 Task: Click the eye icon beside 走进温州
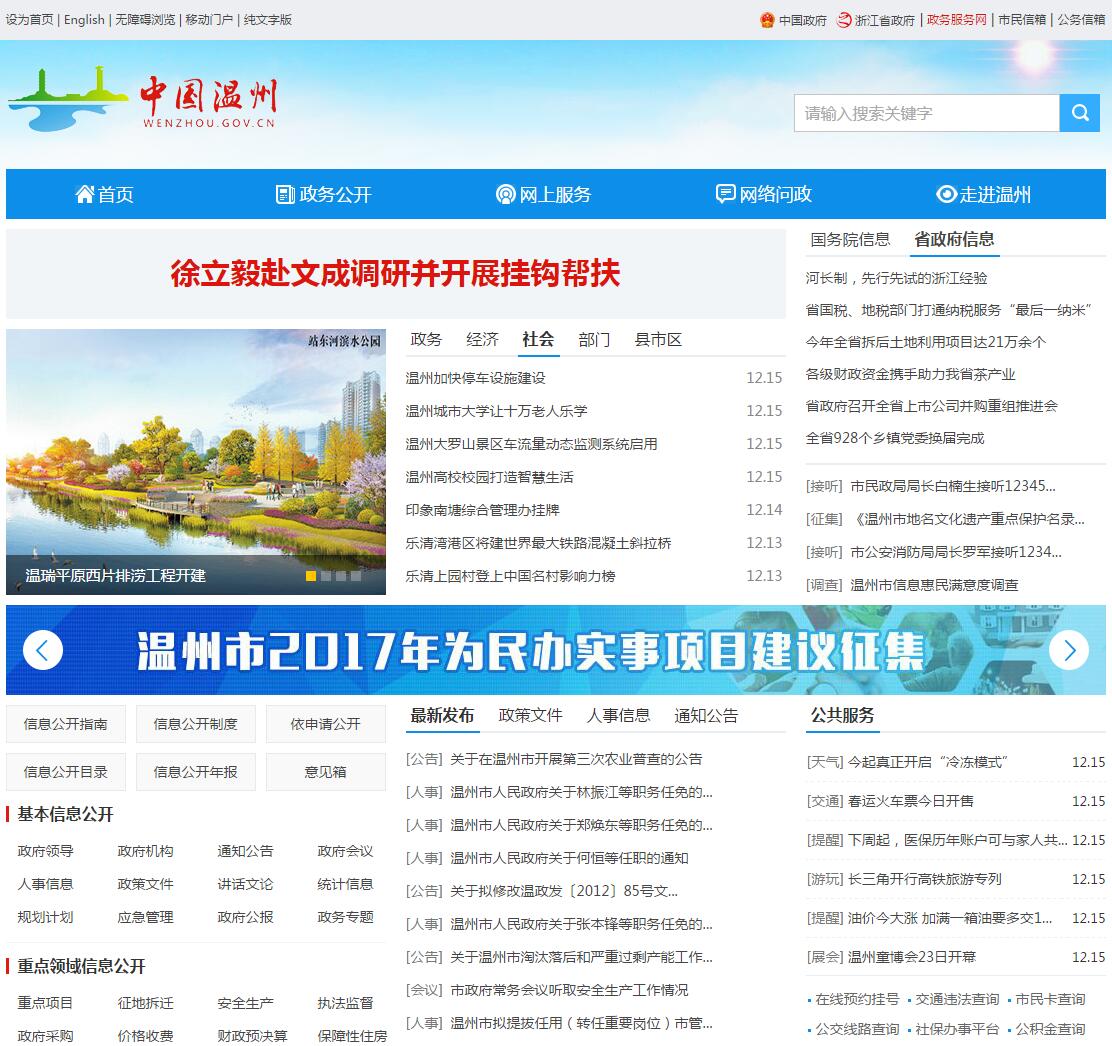pyautogui.click(x=946, y=194)
